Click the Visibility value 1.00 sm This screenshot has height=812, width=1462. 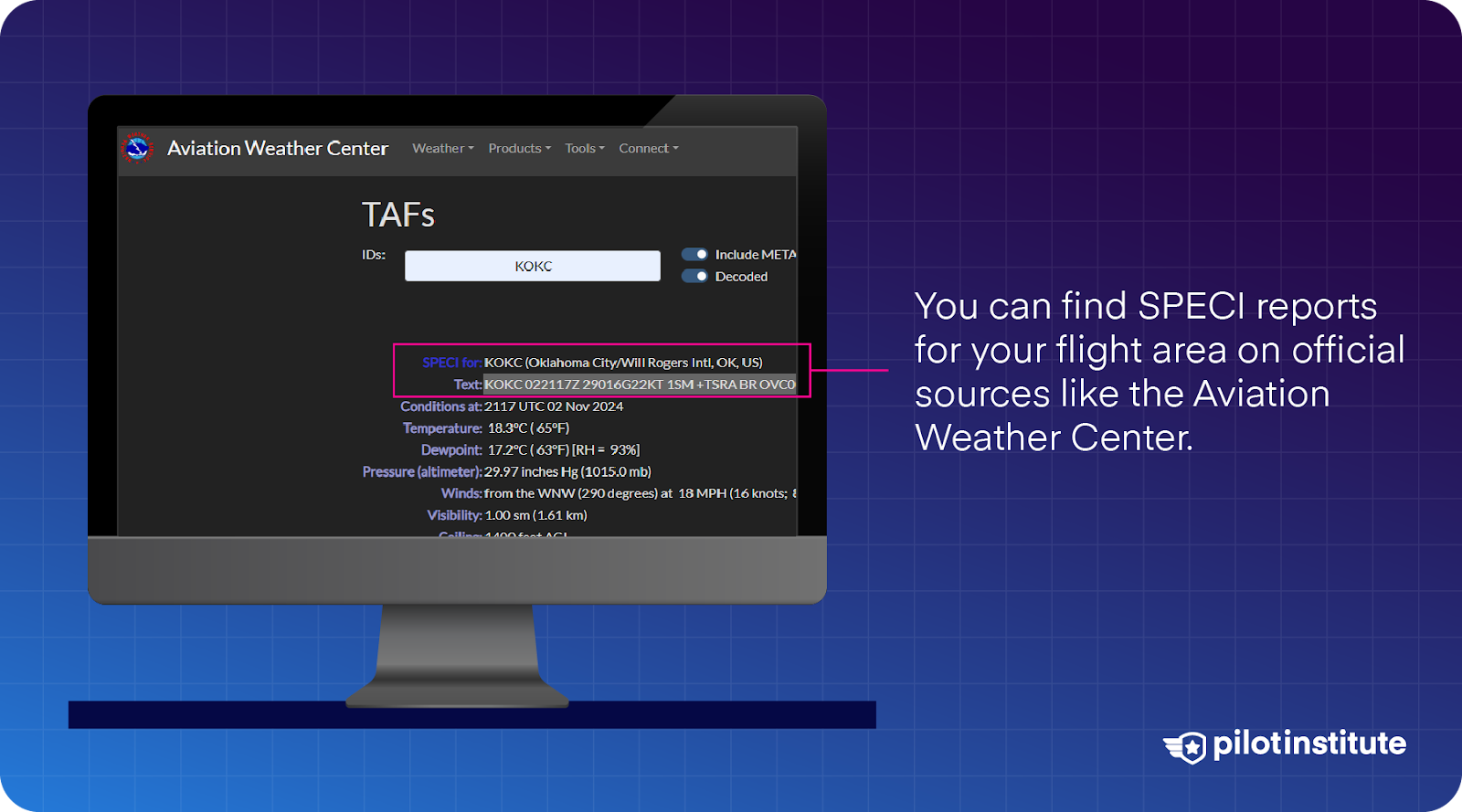535,516
